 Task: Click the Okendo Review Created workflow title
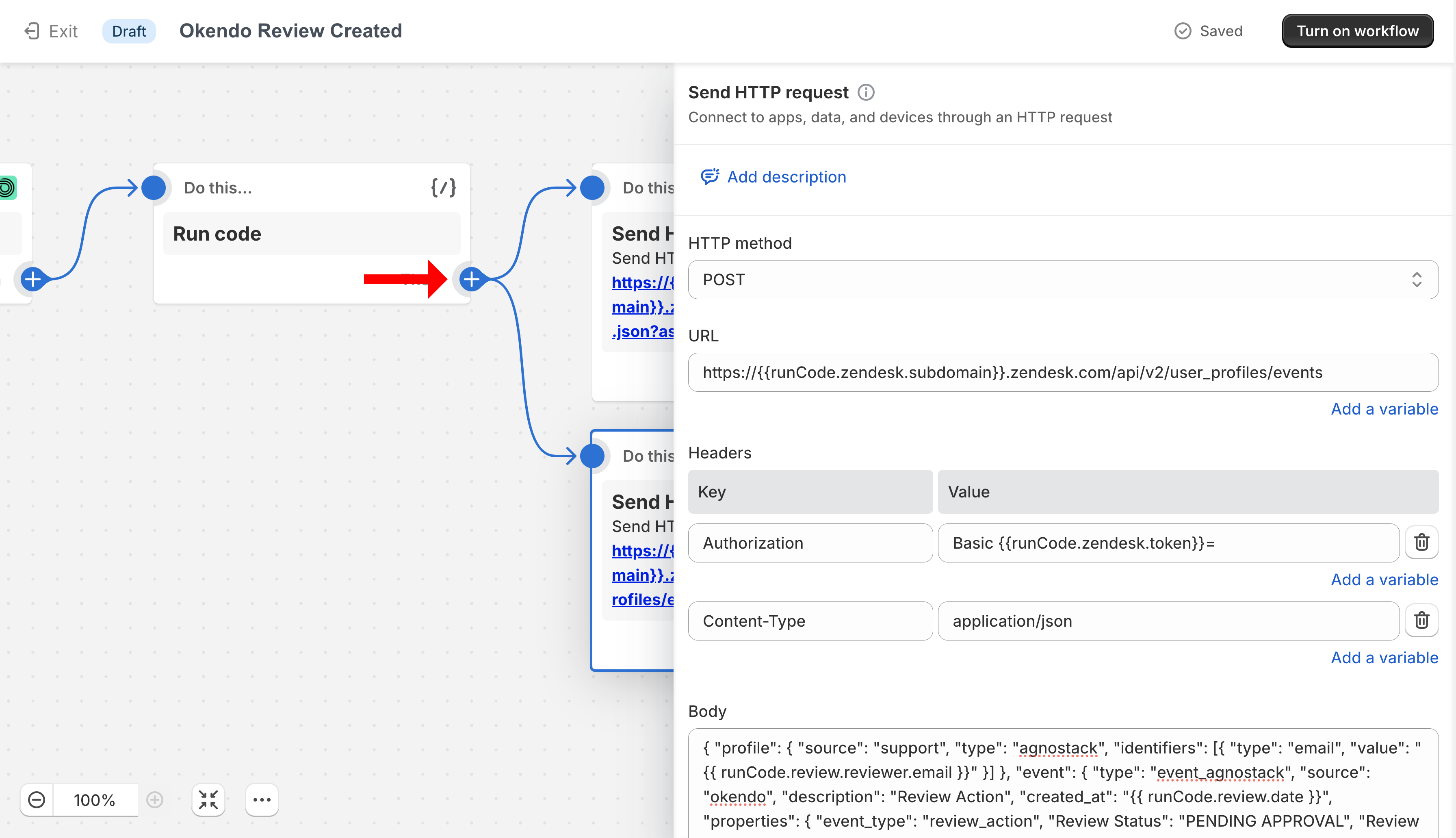[x=290, y=31]
